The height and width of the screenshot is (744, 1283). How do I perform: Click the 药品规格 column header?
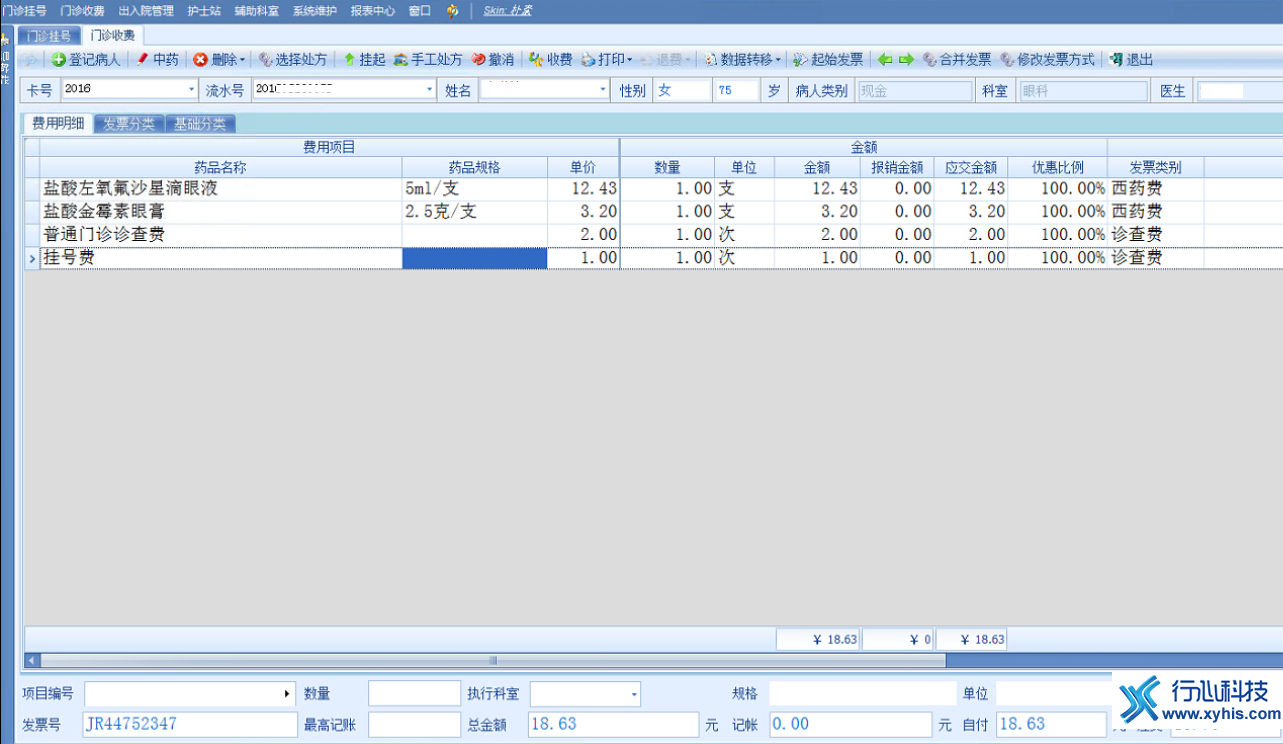(475, 167)
